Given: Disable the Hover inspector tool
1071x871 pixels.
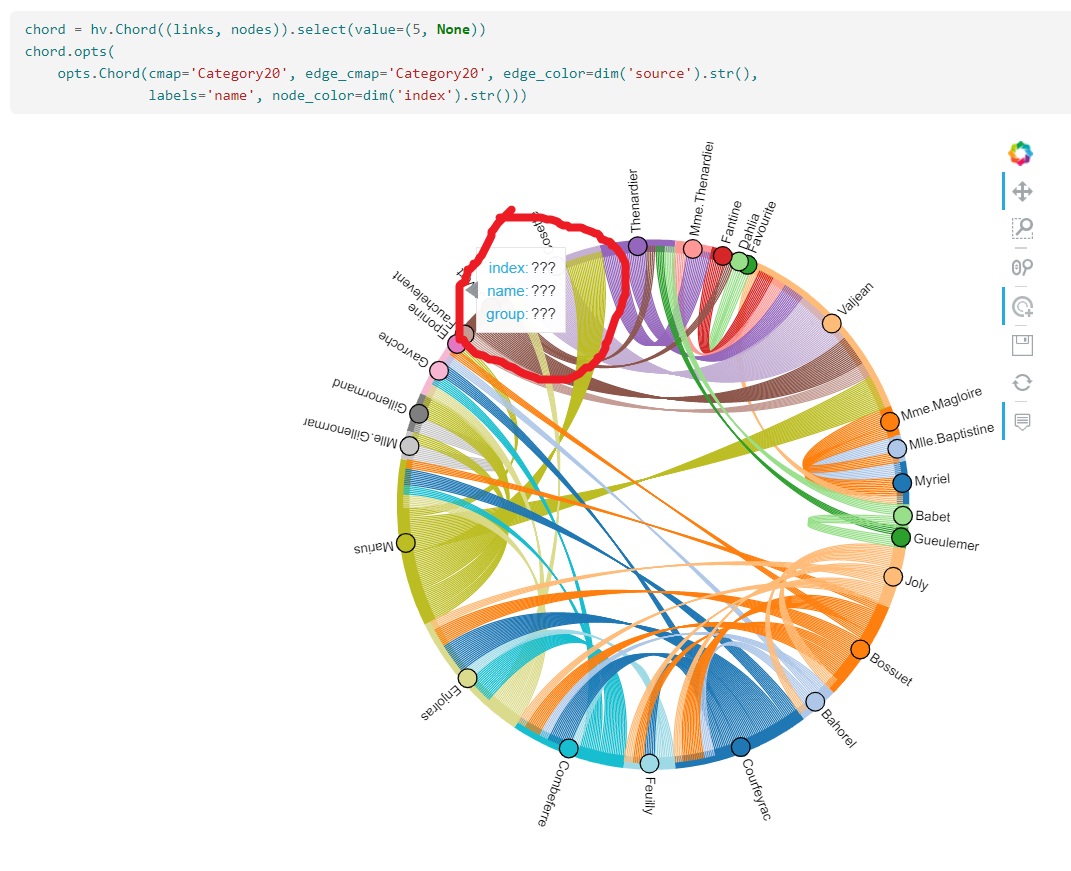Looking at the screenshot, I should click(x=1022, y=421).
